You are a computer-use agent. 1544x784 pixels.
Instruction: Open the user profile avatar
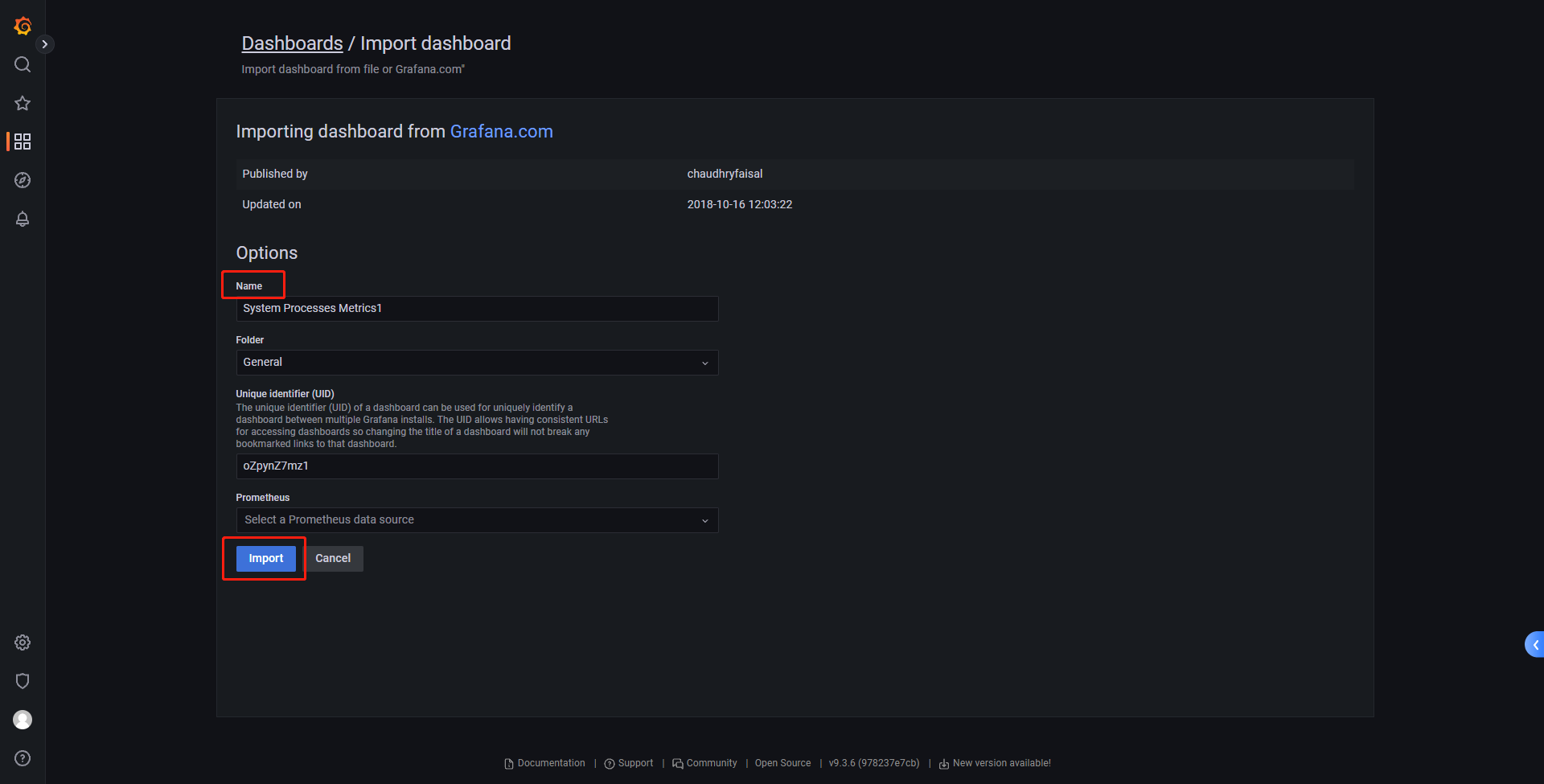tap(23, 720)
